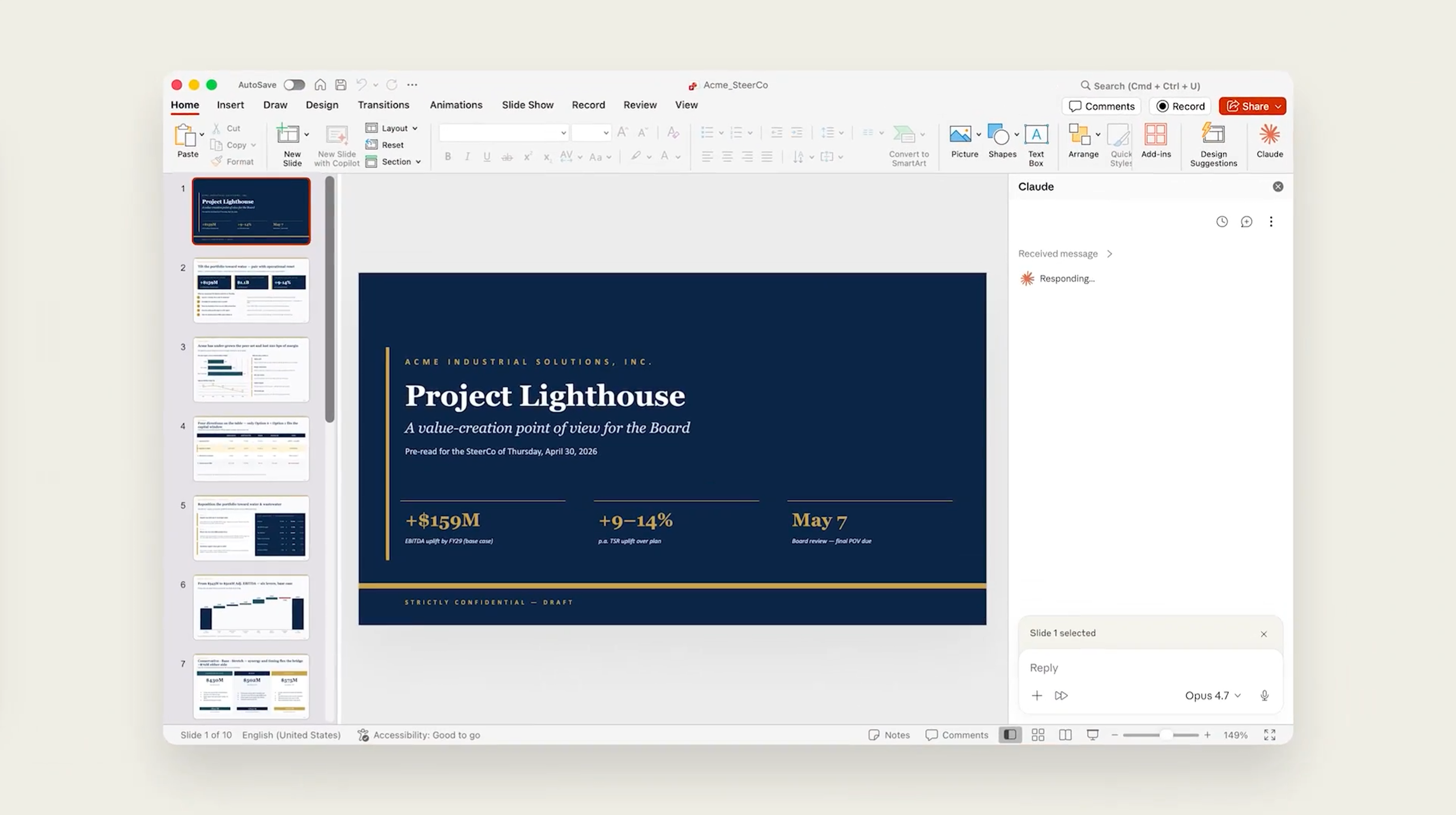Open chat history clock icon in Claude panel

[x=1221, y=221]
